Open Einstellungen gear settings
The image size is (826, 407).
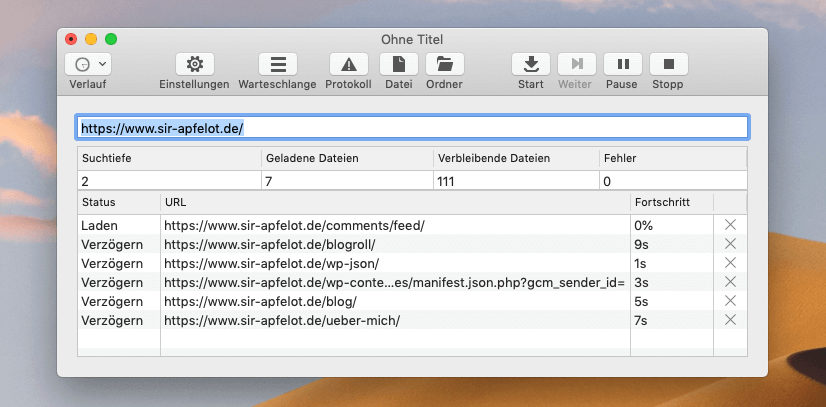coord(194,64)
